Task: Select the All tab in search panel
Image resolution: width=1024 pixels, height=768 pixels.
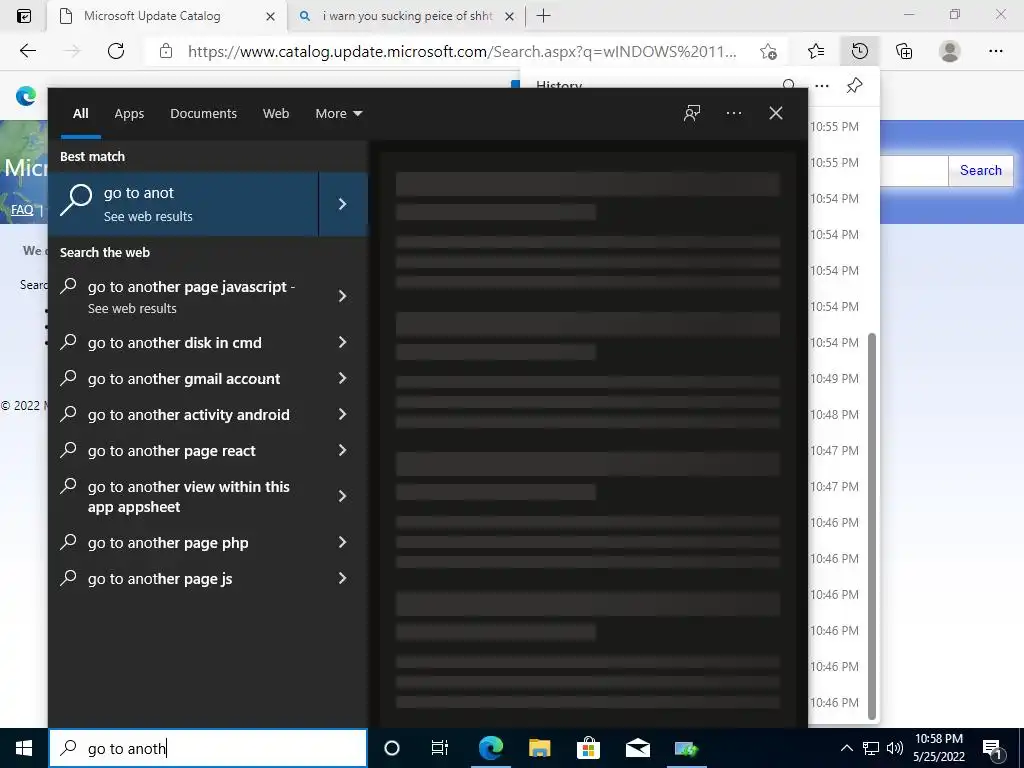Action: pyautogui.click(x=81, y=113)
